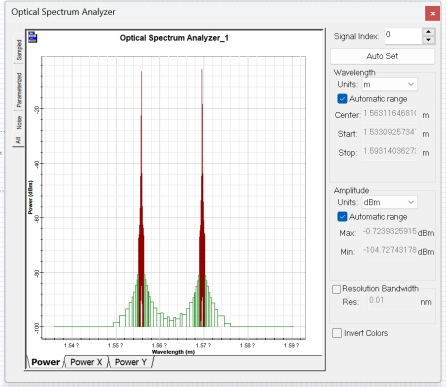Select the Sampled vertical tab
This screenshot has height=387, width=446.
pyautogui.click(x=19, y=50)
